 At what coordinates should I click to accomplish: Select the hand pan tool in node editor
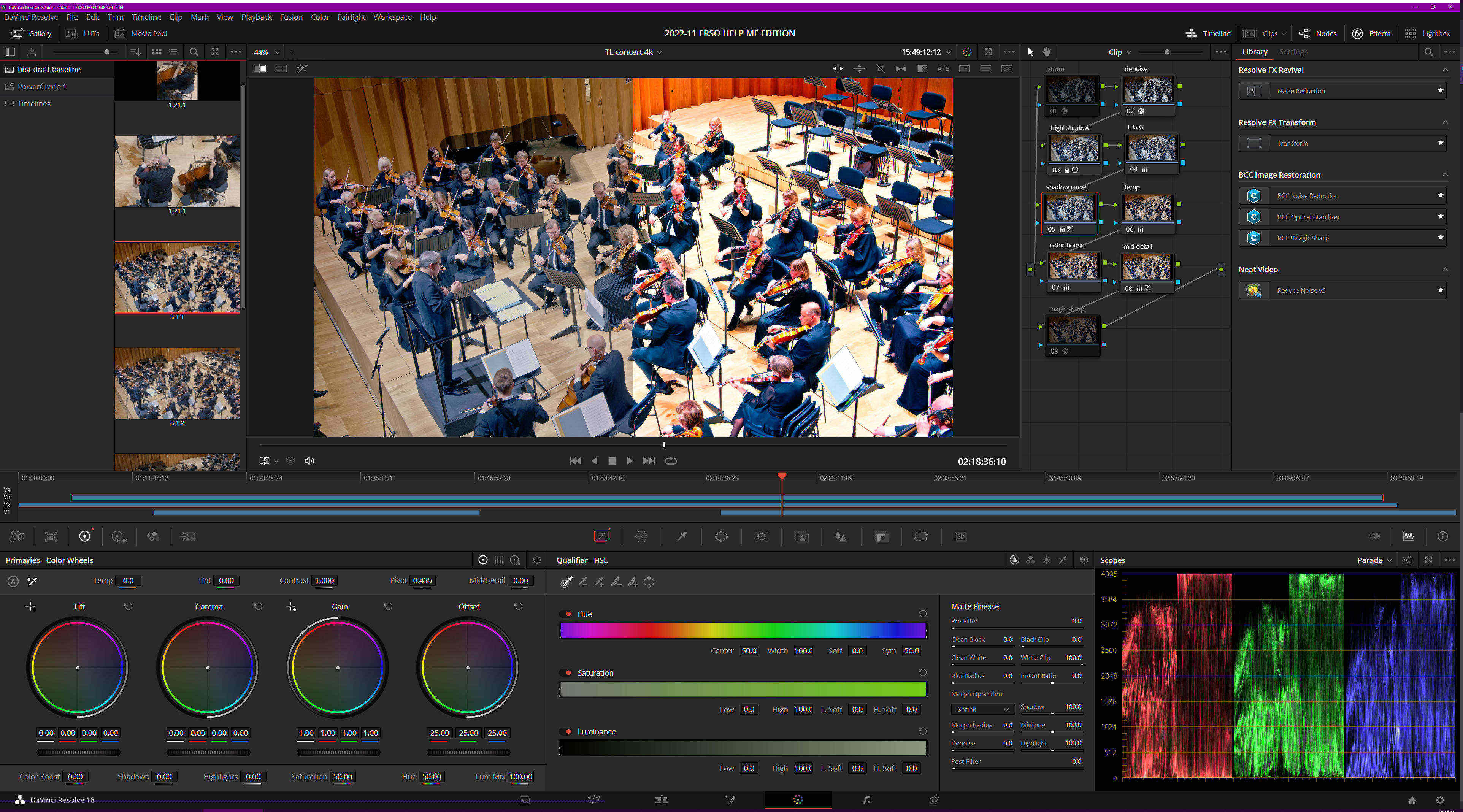coord(1047,52)
